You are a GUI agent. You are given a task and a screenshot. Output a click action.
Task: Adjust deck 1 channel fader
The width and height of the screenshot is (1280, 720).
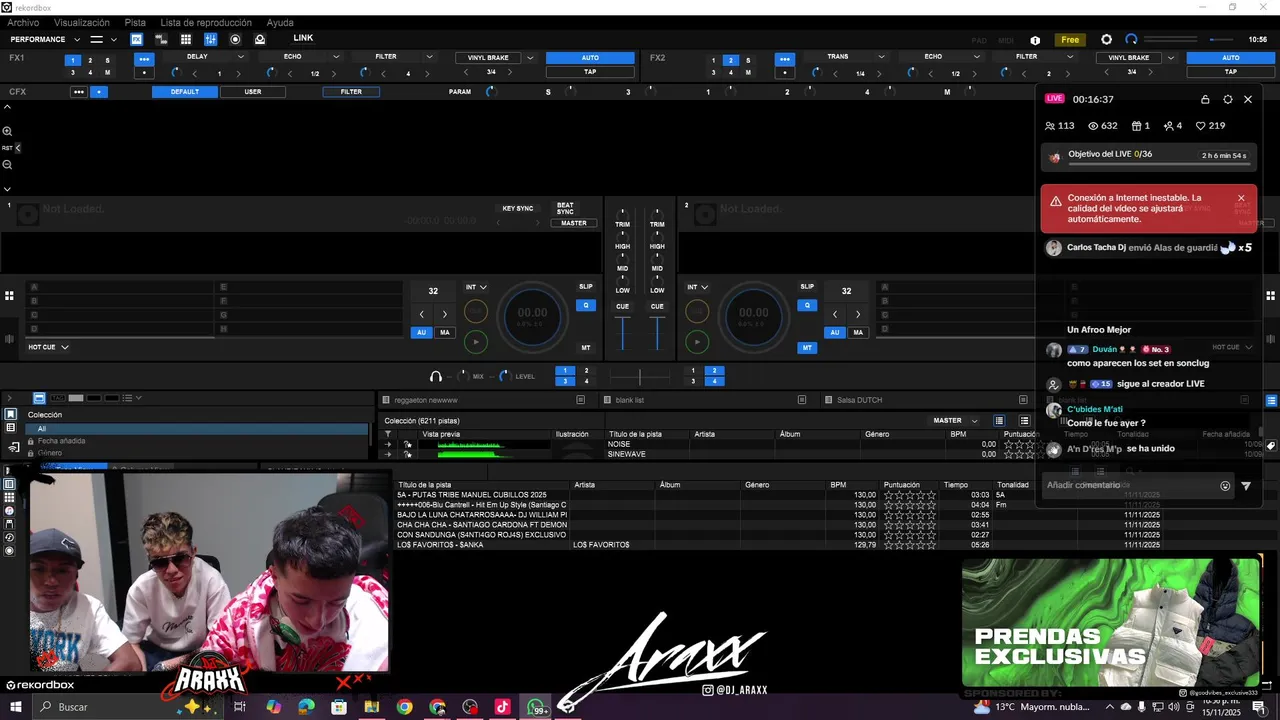[x=623, y=333]
